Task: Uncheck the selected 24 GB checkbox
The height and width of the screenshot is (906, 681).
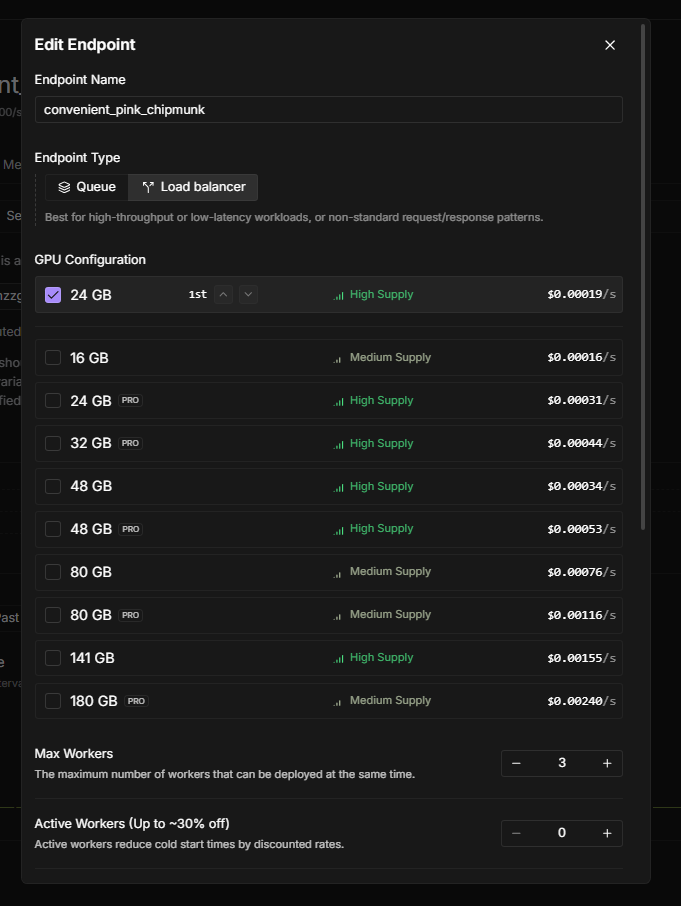Action: coord(53,295)
